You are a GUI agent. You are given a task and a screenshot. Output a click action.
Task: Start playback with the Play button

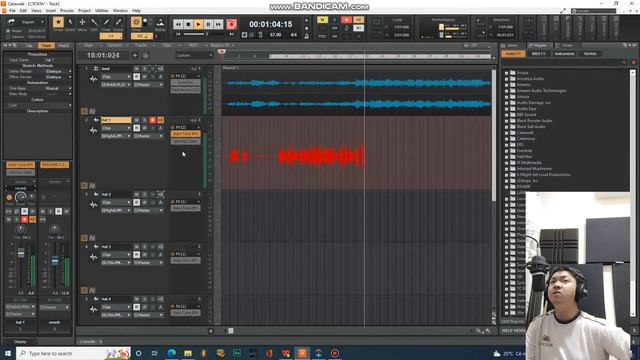(x=198, y=24)
